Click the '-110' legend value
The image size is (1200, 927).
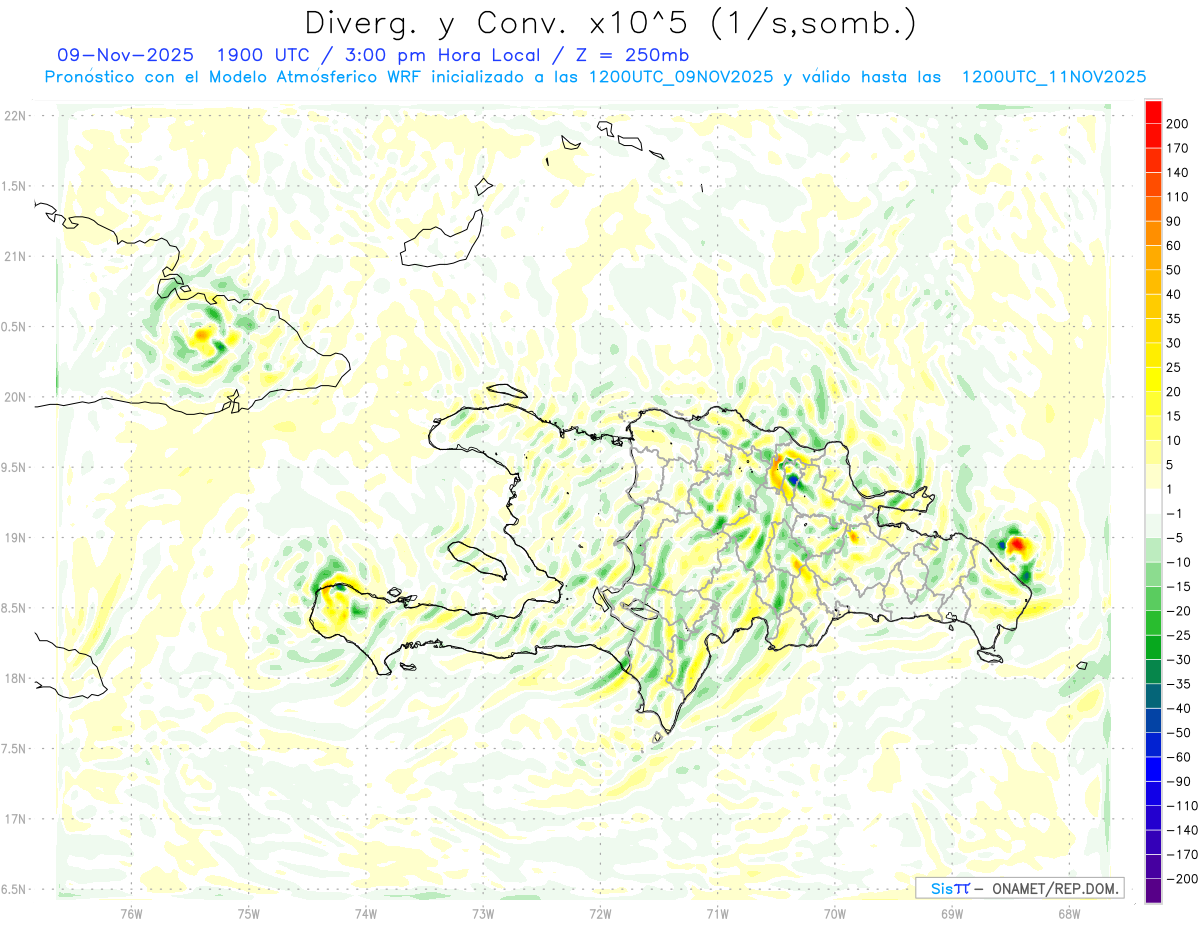[1180, 805]
